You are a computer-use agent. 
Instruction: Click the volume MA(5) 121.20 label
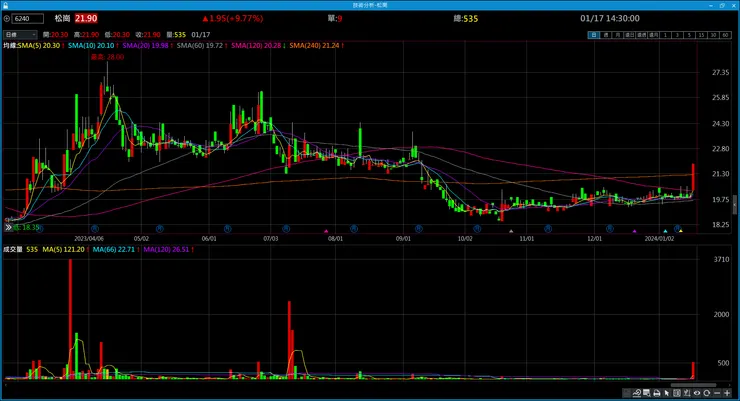coord(63,250)
